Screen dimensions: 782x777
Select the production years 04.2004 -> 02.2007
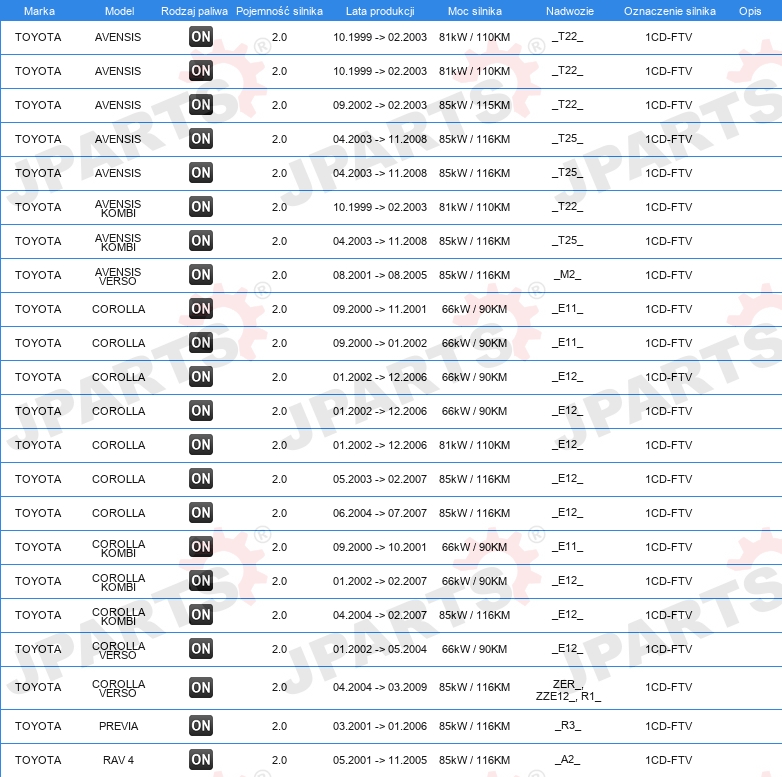(x=380, y=615)
